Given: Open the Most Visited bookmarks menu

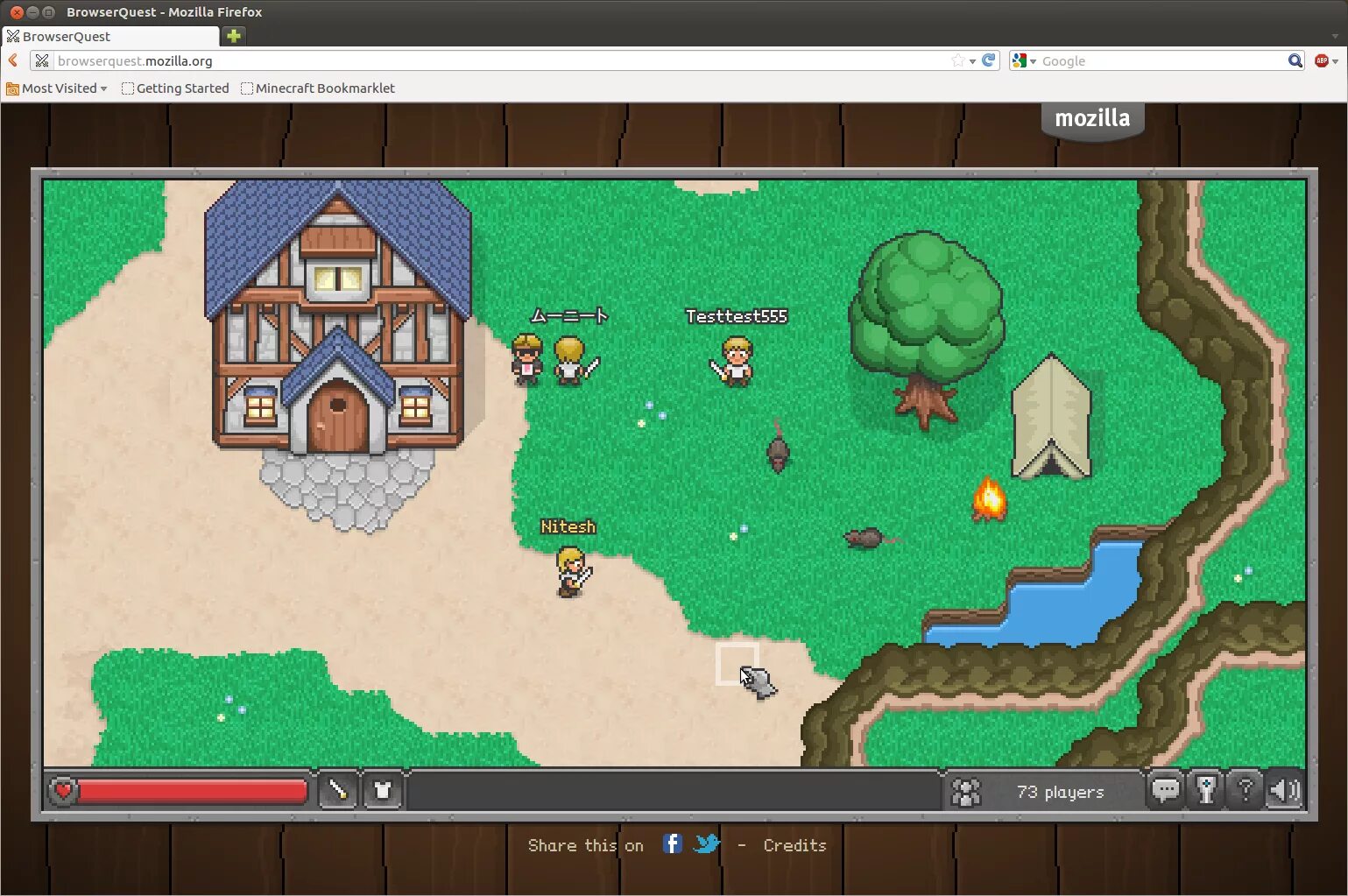Looking at the screenshot, I should pos(57,88).
